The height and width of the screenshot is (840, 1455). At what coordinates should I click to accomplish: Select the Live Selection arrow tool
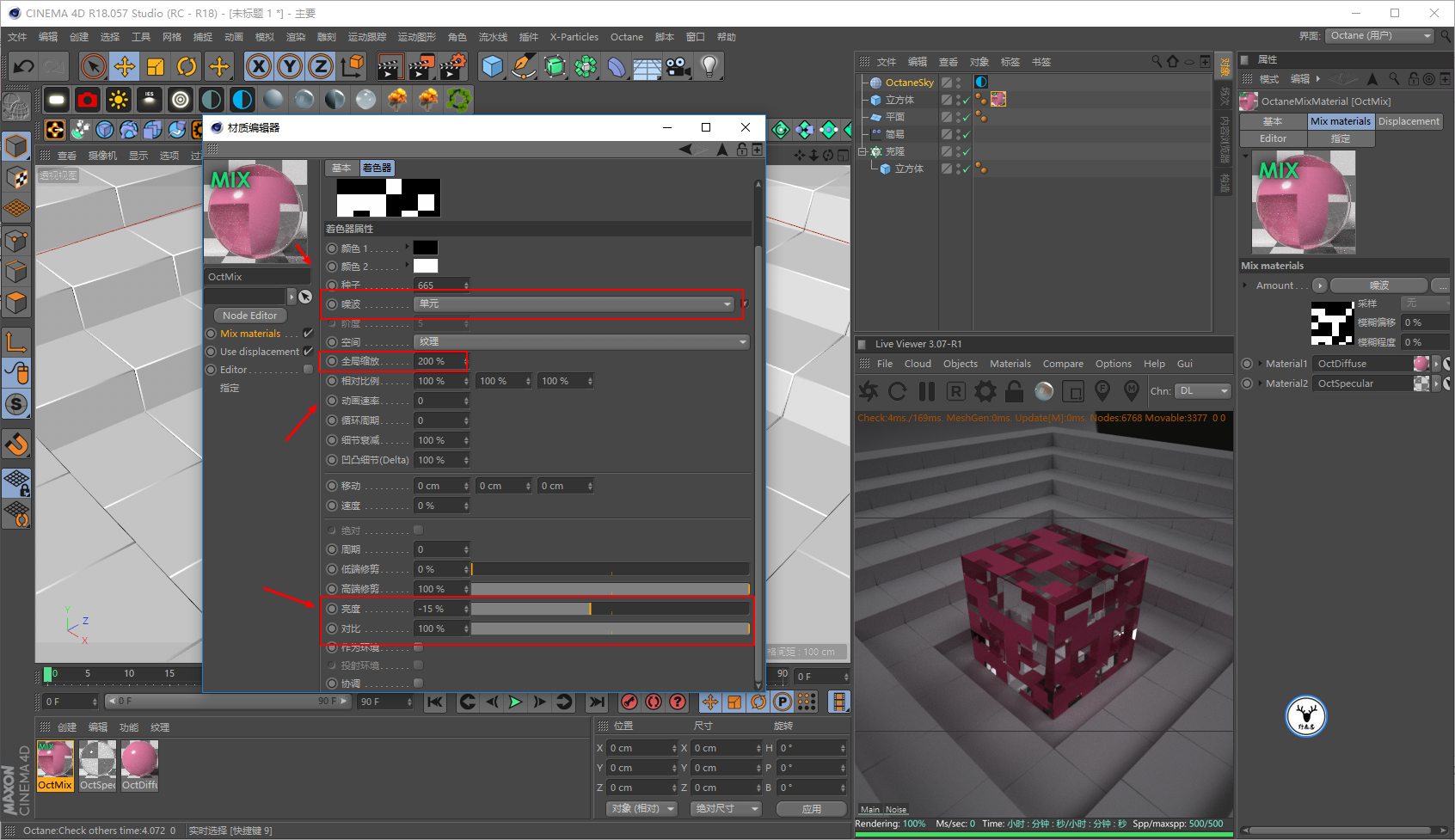[x=93, y=66]
